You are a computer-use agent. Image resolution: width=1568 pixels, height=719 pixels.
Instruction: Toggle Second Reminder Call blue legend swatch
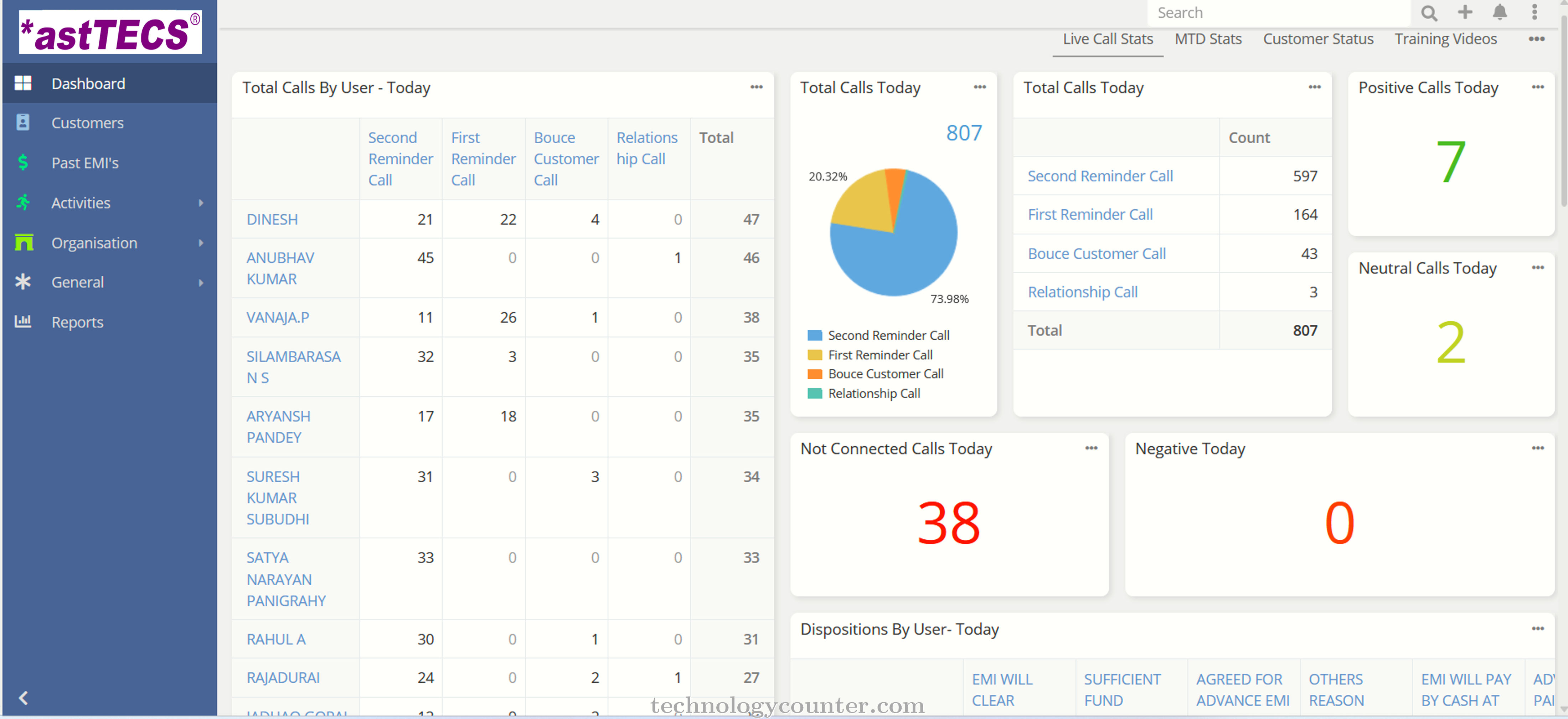pos(814,335)
